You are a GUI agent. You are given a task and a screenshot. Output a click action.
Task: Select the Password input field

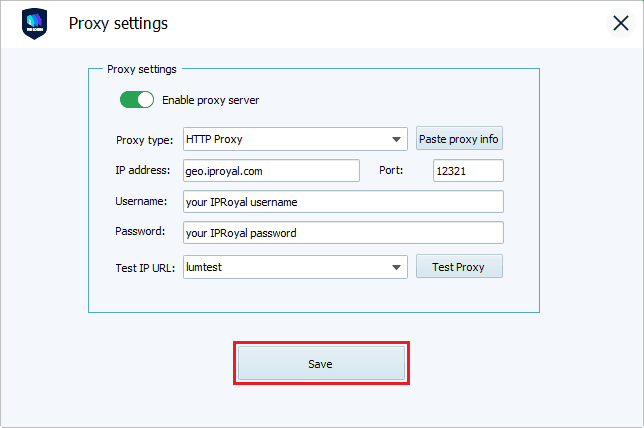[343, 233]
